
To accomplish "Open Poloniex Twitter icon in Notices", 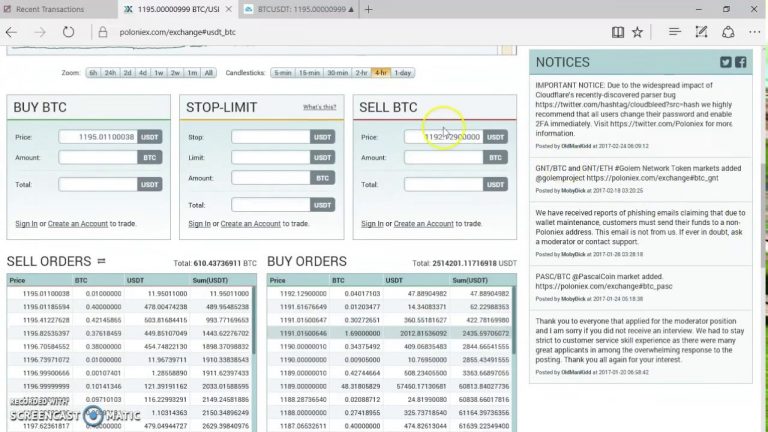I will 726,62.
